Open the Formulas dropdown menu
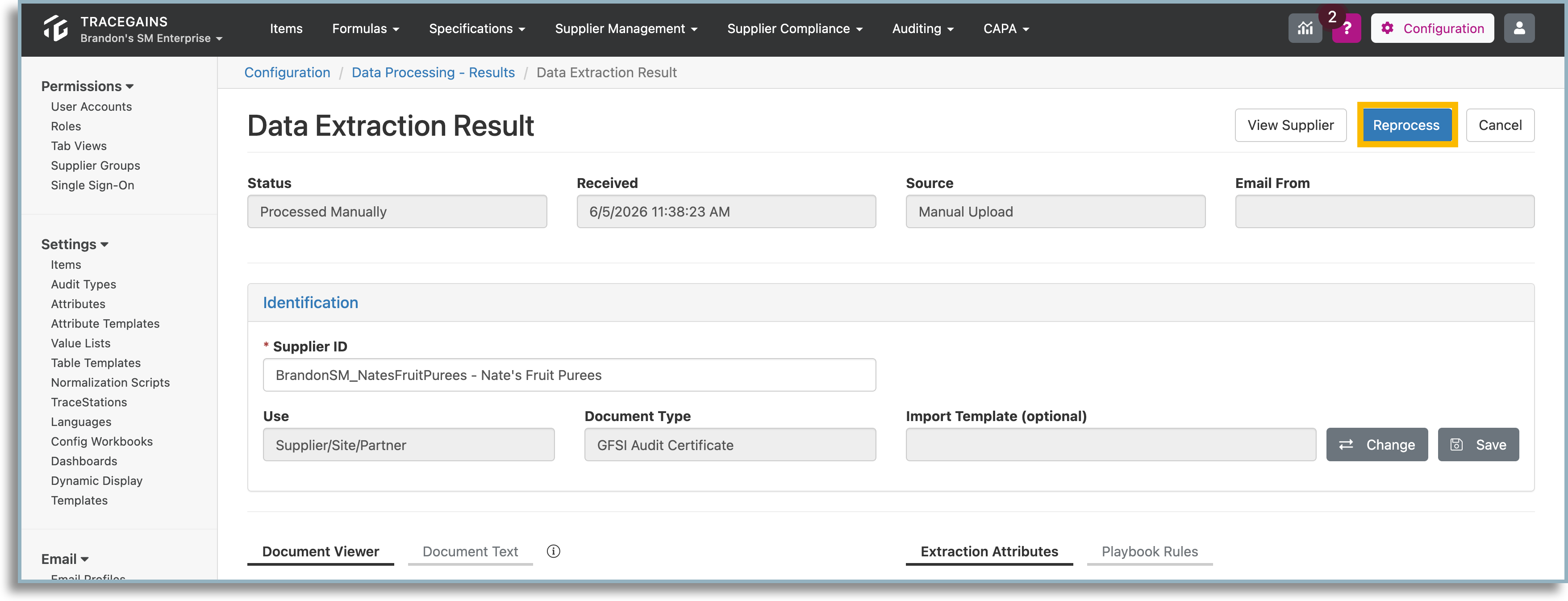This screenshot has height=601, width=1568. (x=365, y=29)
